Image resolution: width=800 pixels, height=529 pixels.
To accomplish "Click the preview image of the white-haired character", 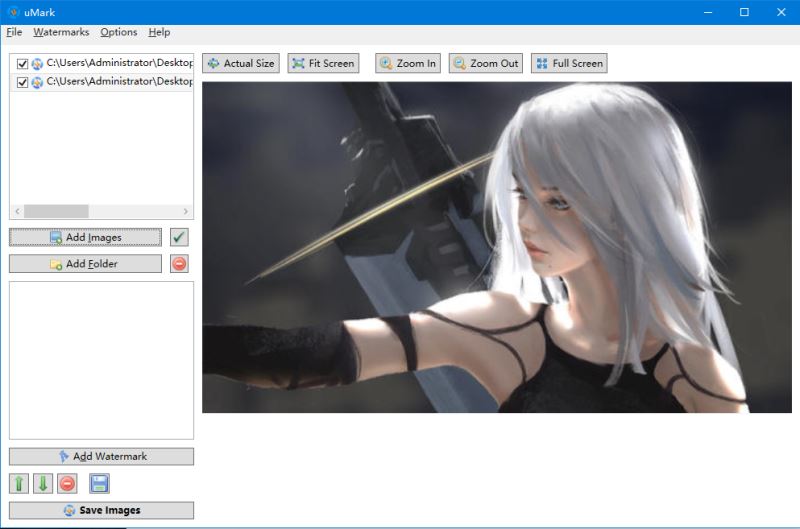I will point(497,247).
